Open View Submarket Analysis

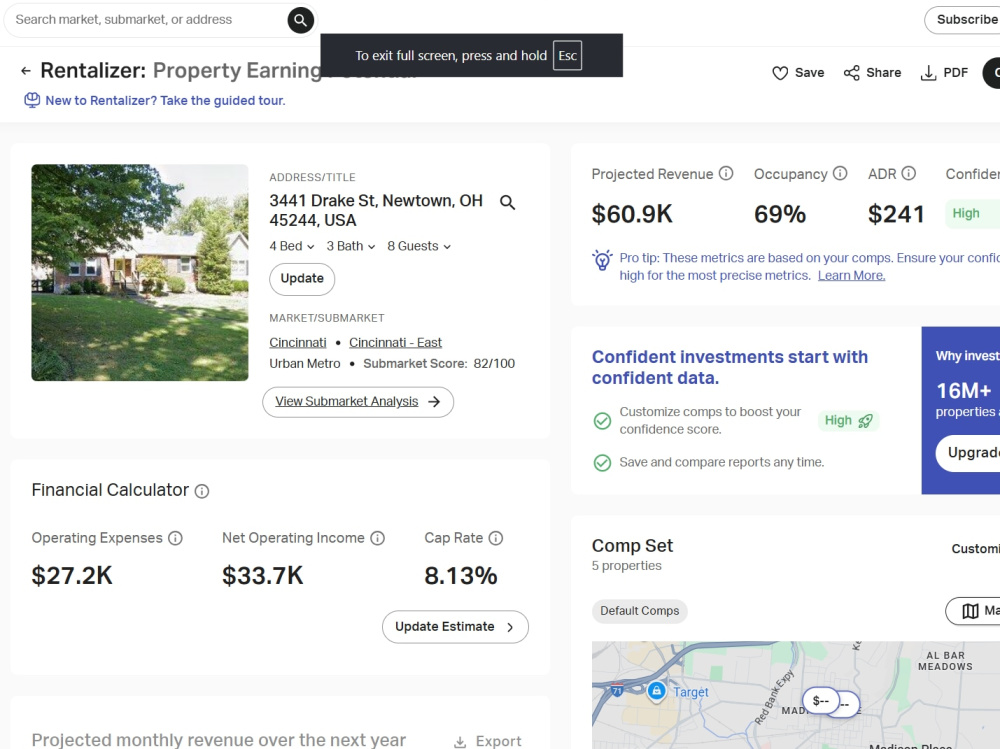(358, 402)
